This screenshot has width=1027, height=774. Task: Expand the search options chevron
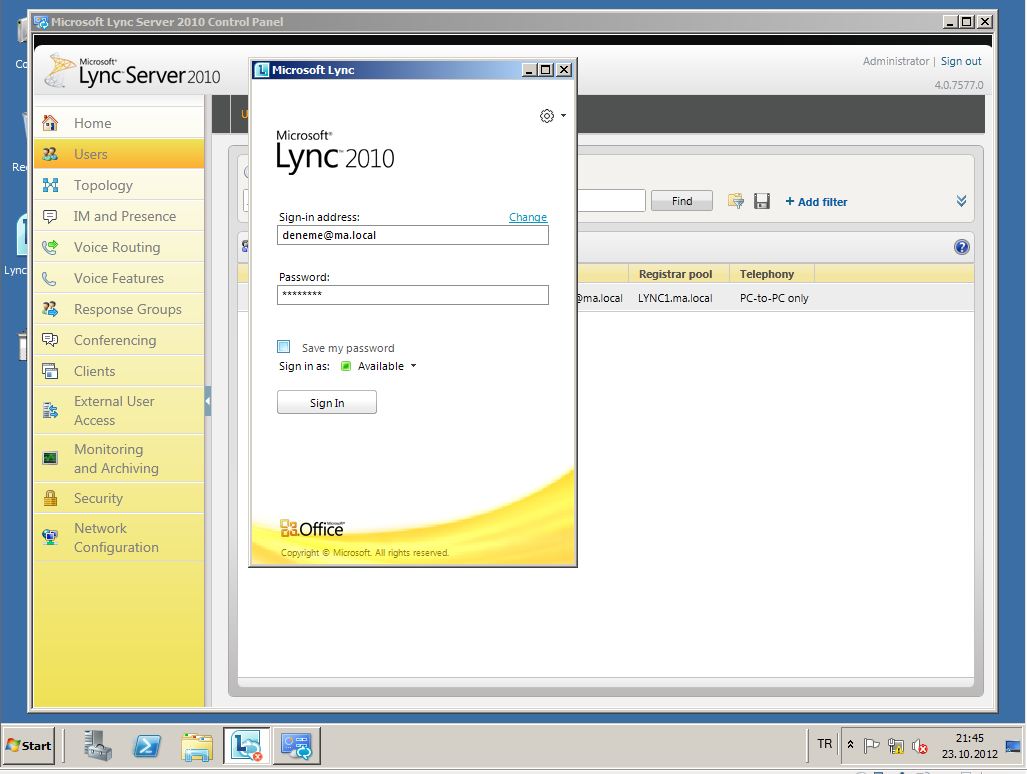tap(961, 201)
